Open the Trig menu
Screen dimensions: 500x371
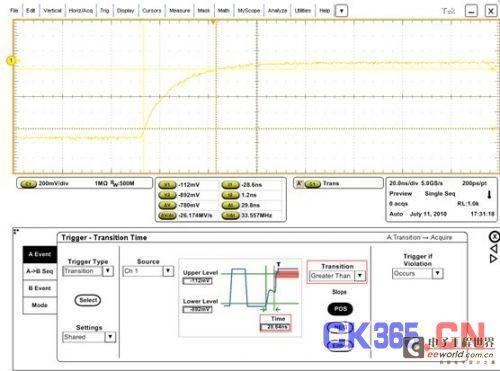point(105,11)
